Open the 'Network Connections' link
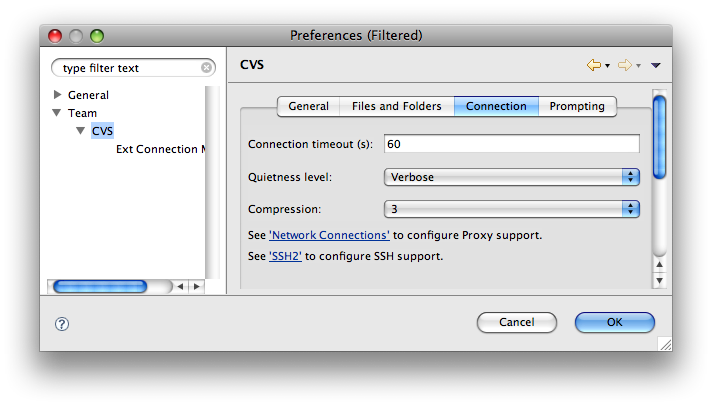The width and height of the screenshot is (712, 406). pos(329,235)
